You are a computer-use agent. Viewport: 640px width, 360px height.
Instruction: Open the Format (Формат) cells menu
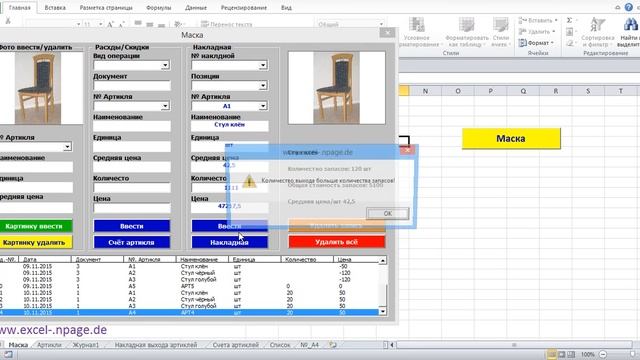537,43
